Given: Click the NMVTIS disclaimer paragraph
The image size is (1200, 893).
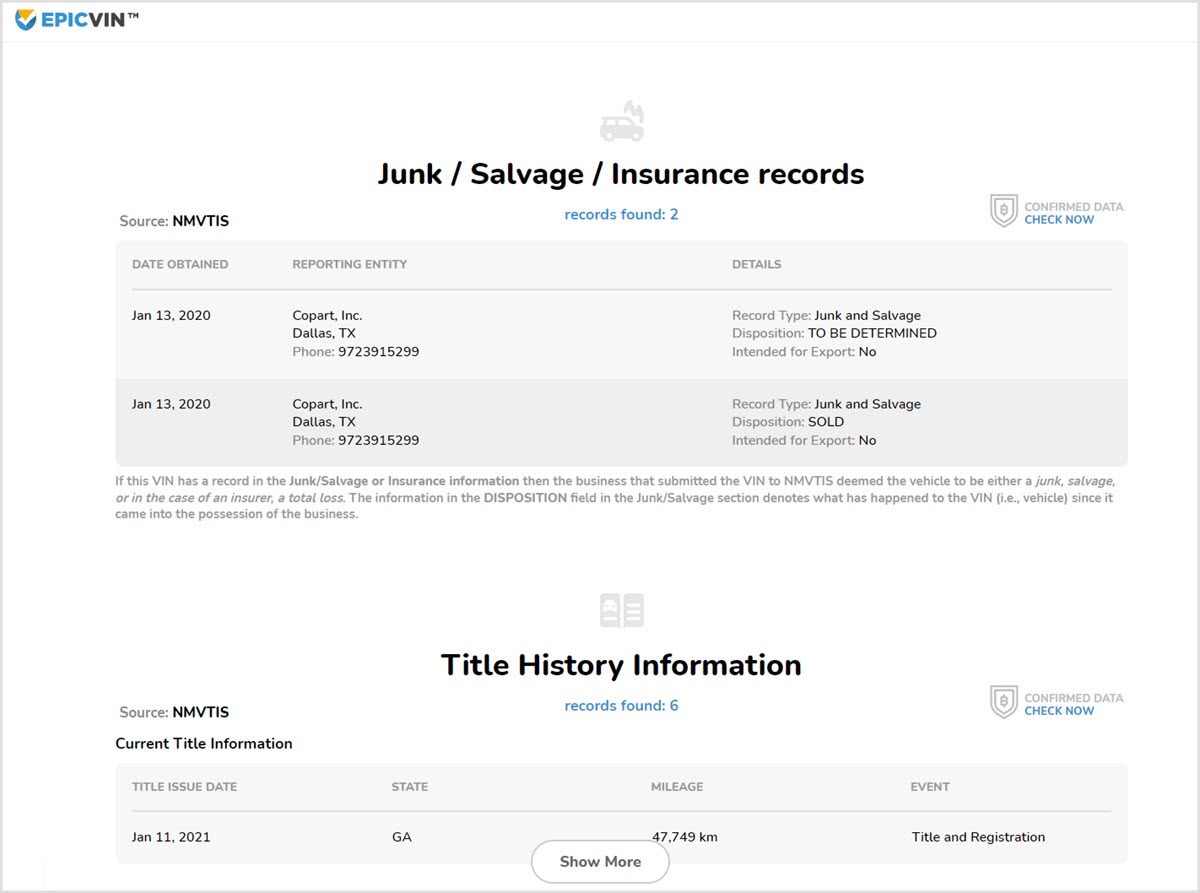Looking at the screenshot, I should tap(615, 497).
